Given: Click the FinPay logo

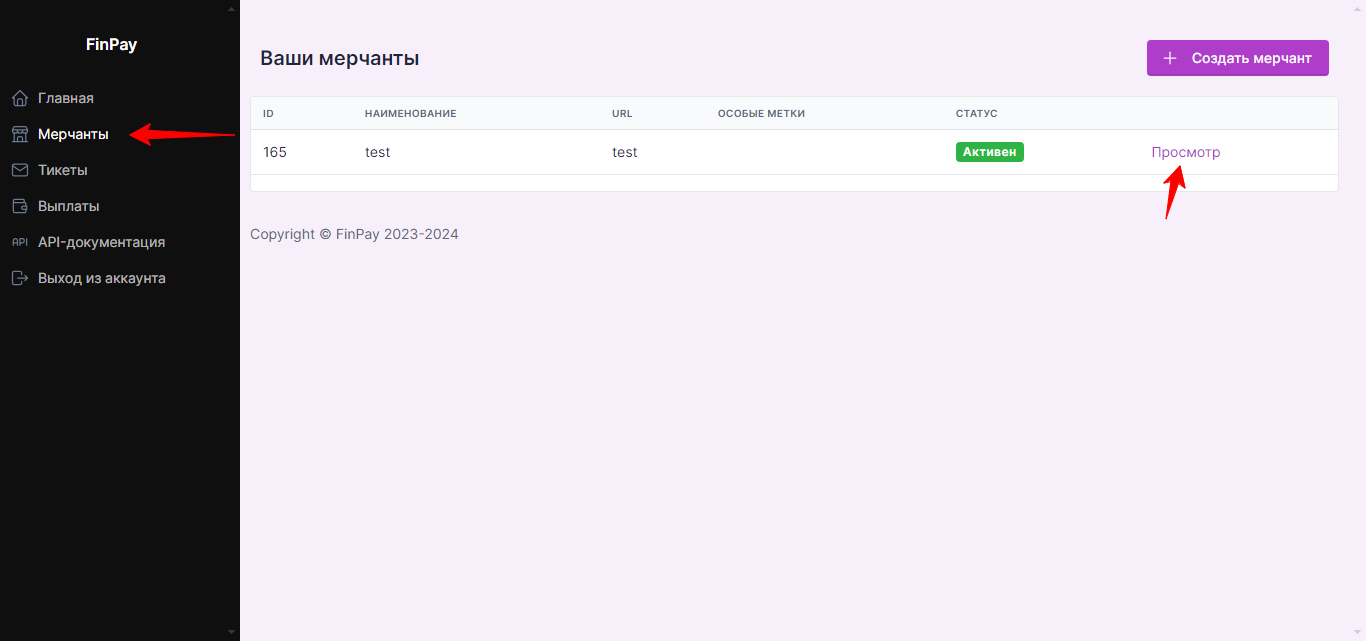Looking at the screenshot, I should (110, 43).
